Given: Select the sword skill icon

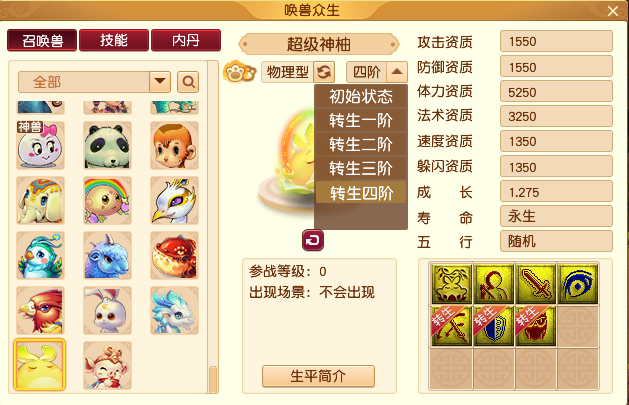Looking at the screenshot, I should (535, 284).
